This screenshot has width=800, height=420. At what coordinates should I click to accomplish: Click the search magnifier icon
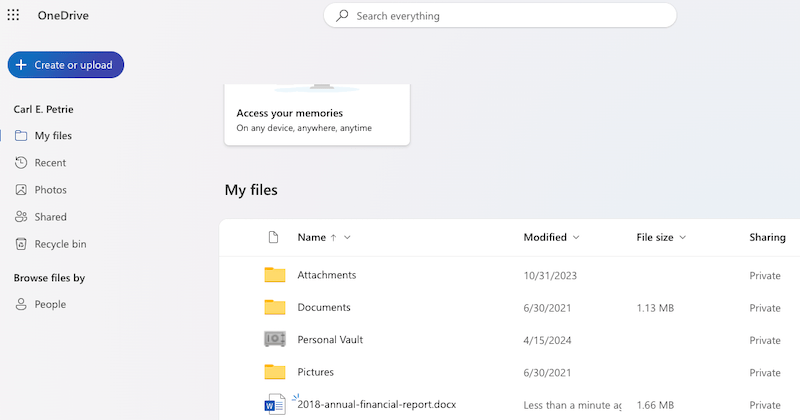point(342,16)
